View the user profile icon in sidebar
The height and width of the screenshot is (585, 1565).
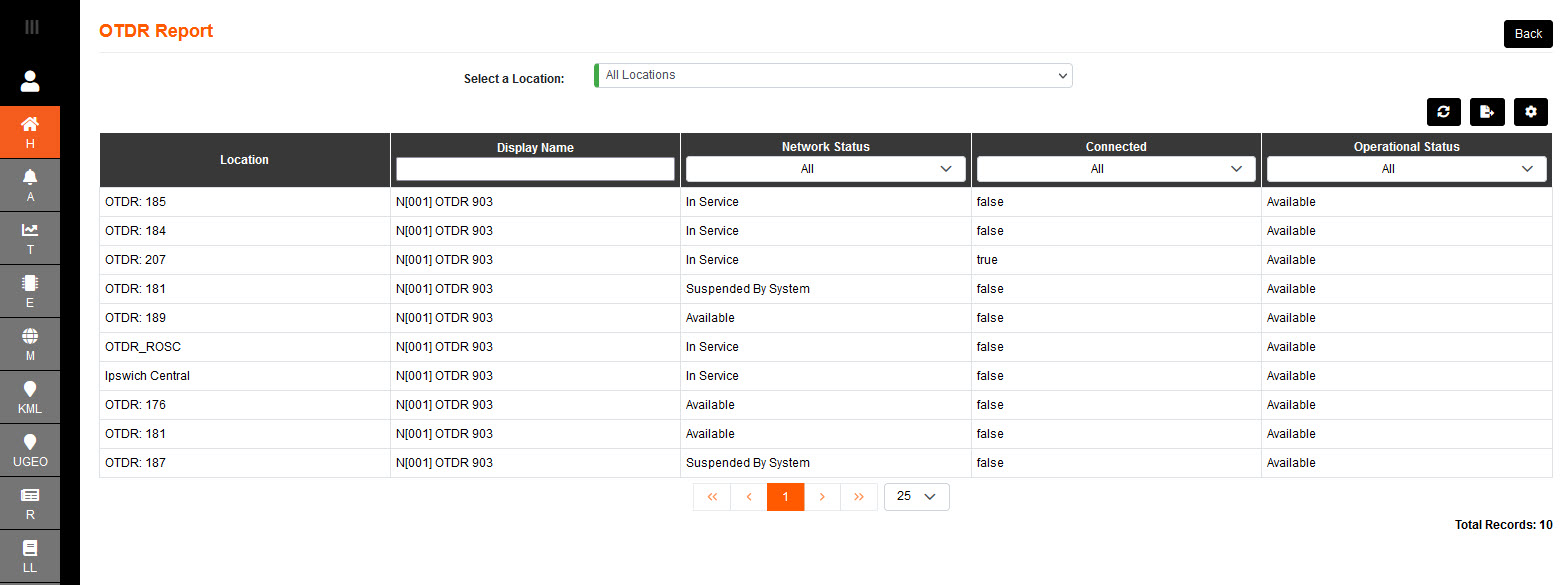tap(30, 79)
